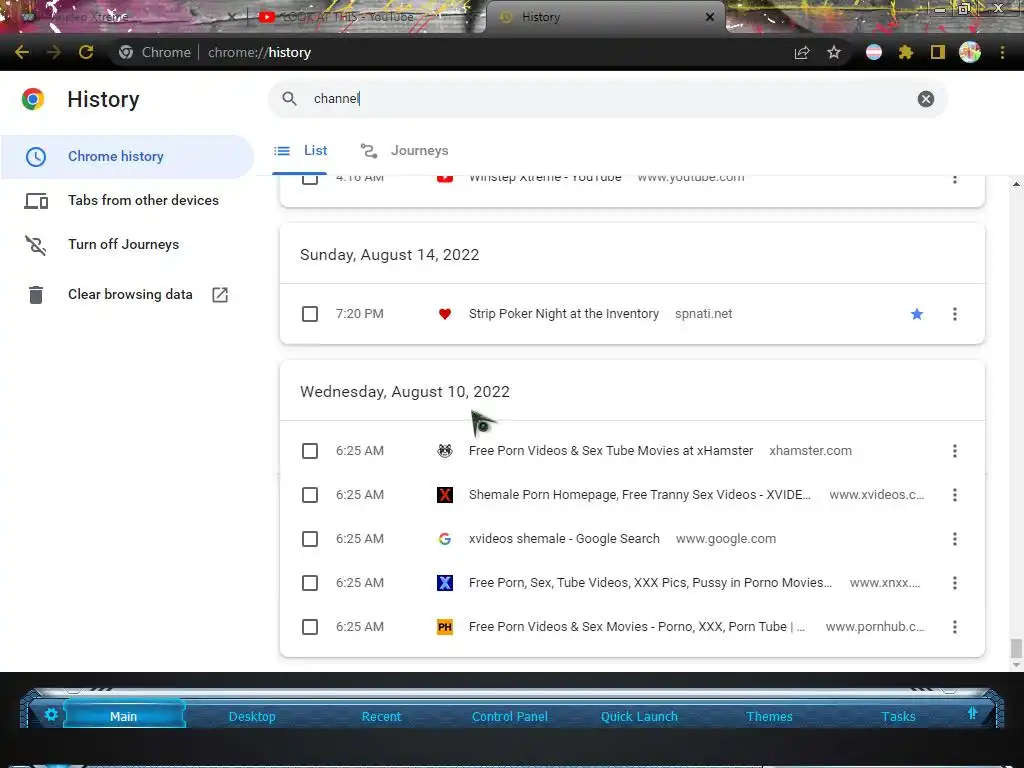Click the scrollbar up arrow
1024x768 pixels.
(1016, 184)
